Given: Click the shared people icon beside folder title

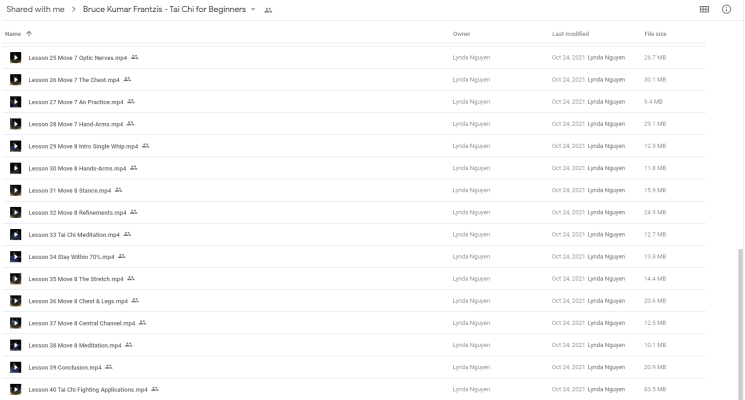Looking at the screenshot, I should pos(268,10).
